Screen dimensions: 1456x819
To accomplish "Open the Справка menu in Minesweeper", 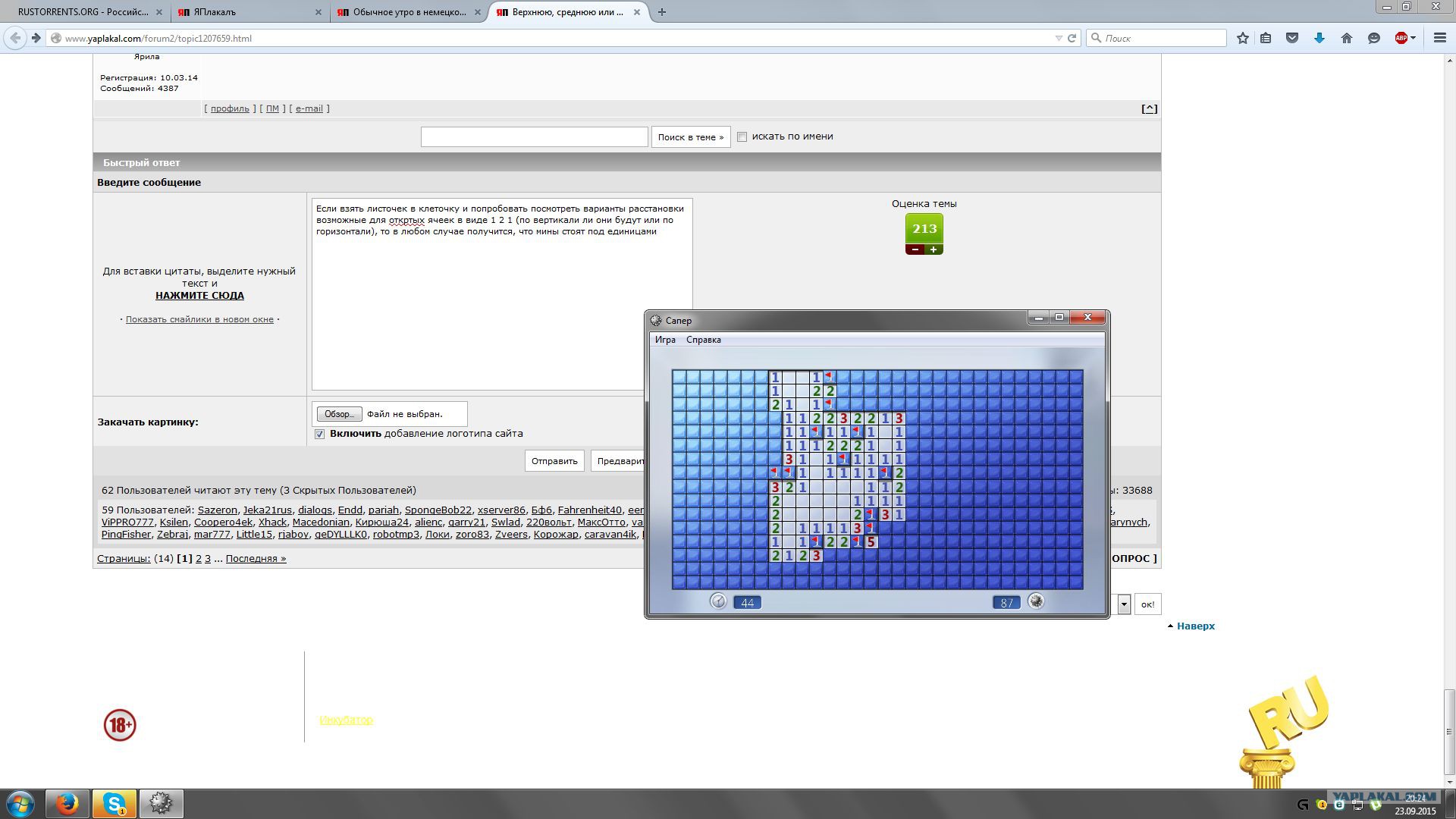I will pyautogui.click(x=704, y=340).
